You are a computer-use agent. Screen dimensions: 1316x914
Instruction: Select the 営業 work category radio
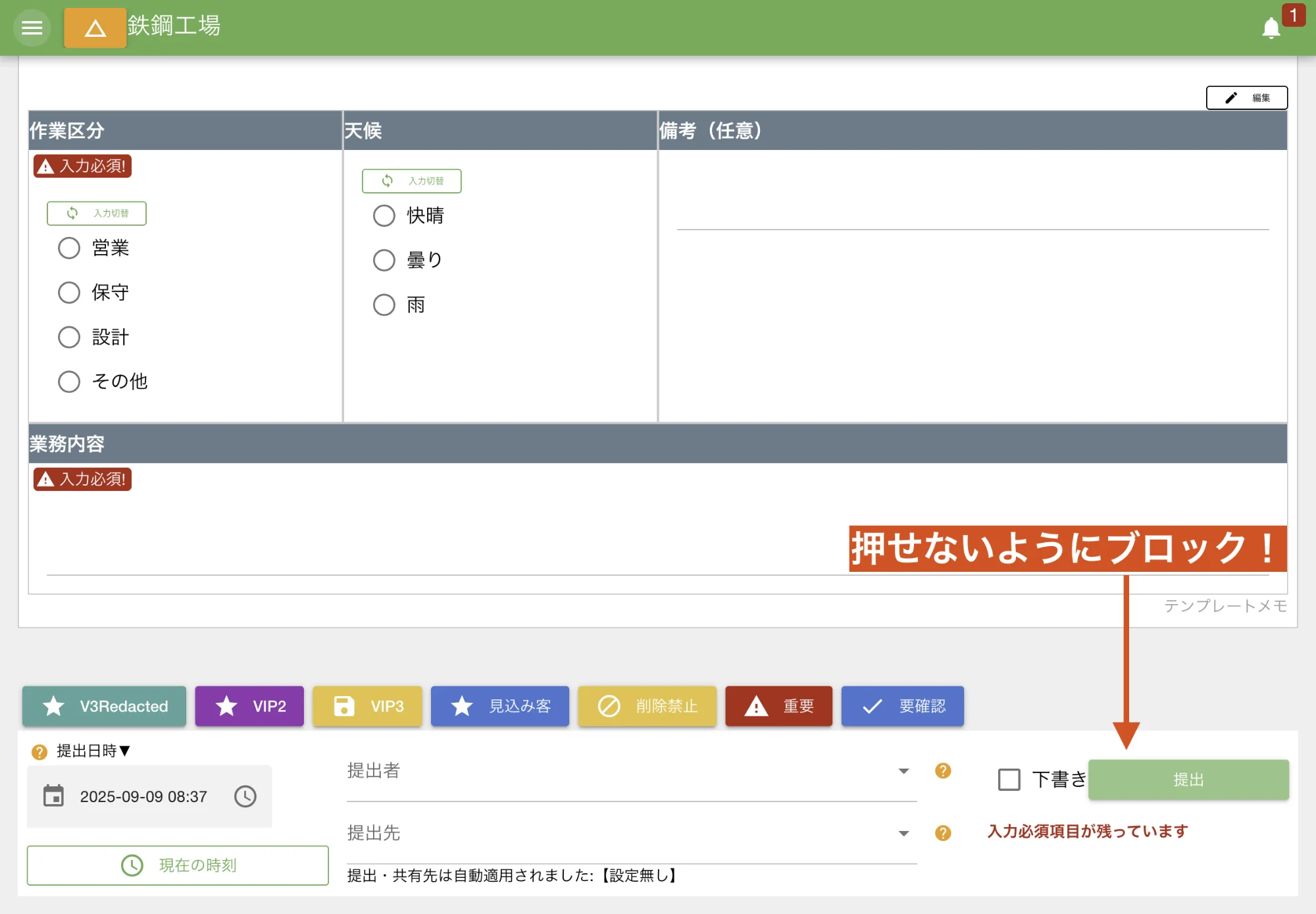pos(69,248)
